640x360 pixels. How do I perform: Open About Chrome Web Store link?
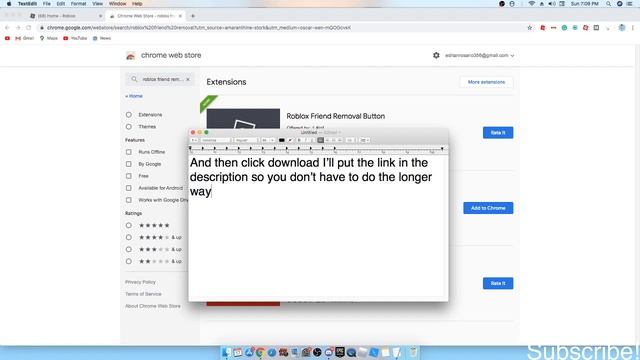tap(153, 306)
